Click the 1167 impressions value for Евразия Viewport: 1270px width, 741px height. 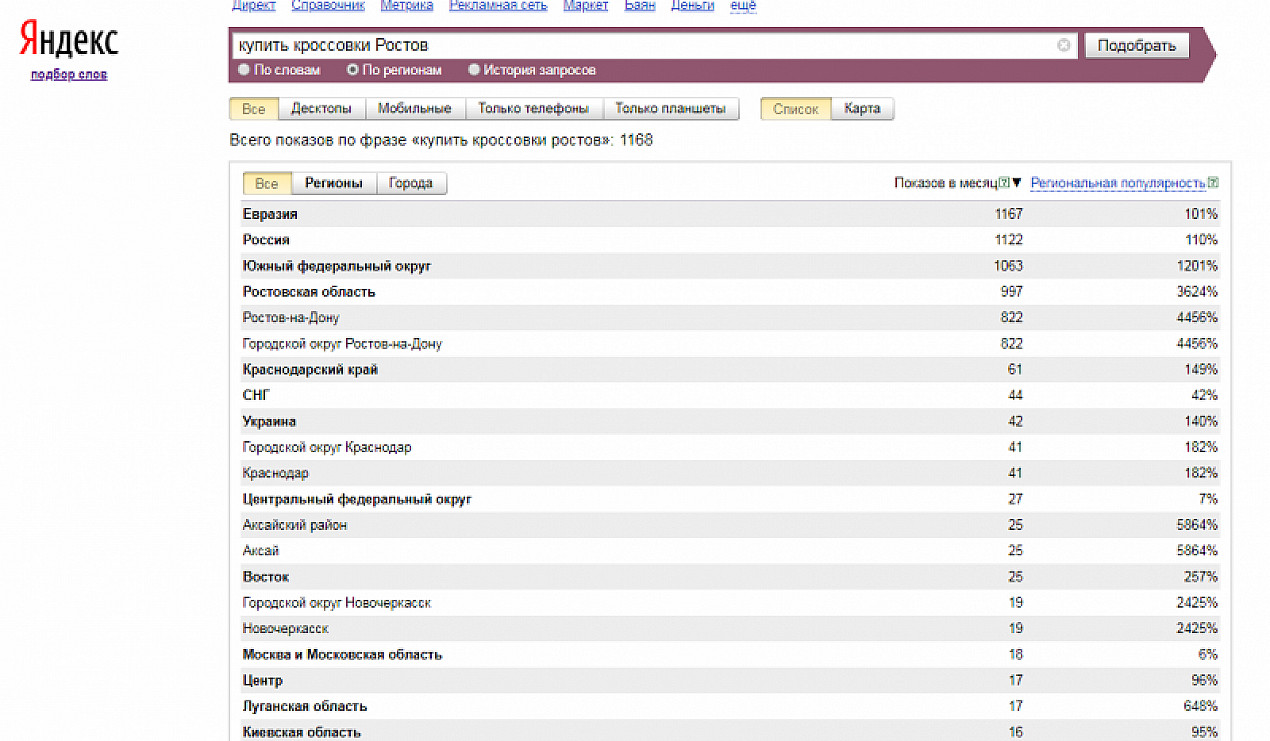(x=1009, y=214)
